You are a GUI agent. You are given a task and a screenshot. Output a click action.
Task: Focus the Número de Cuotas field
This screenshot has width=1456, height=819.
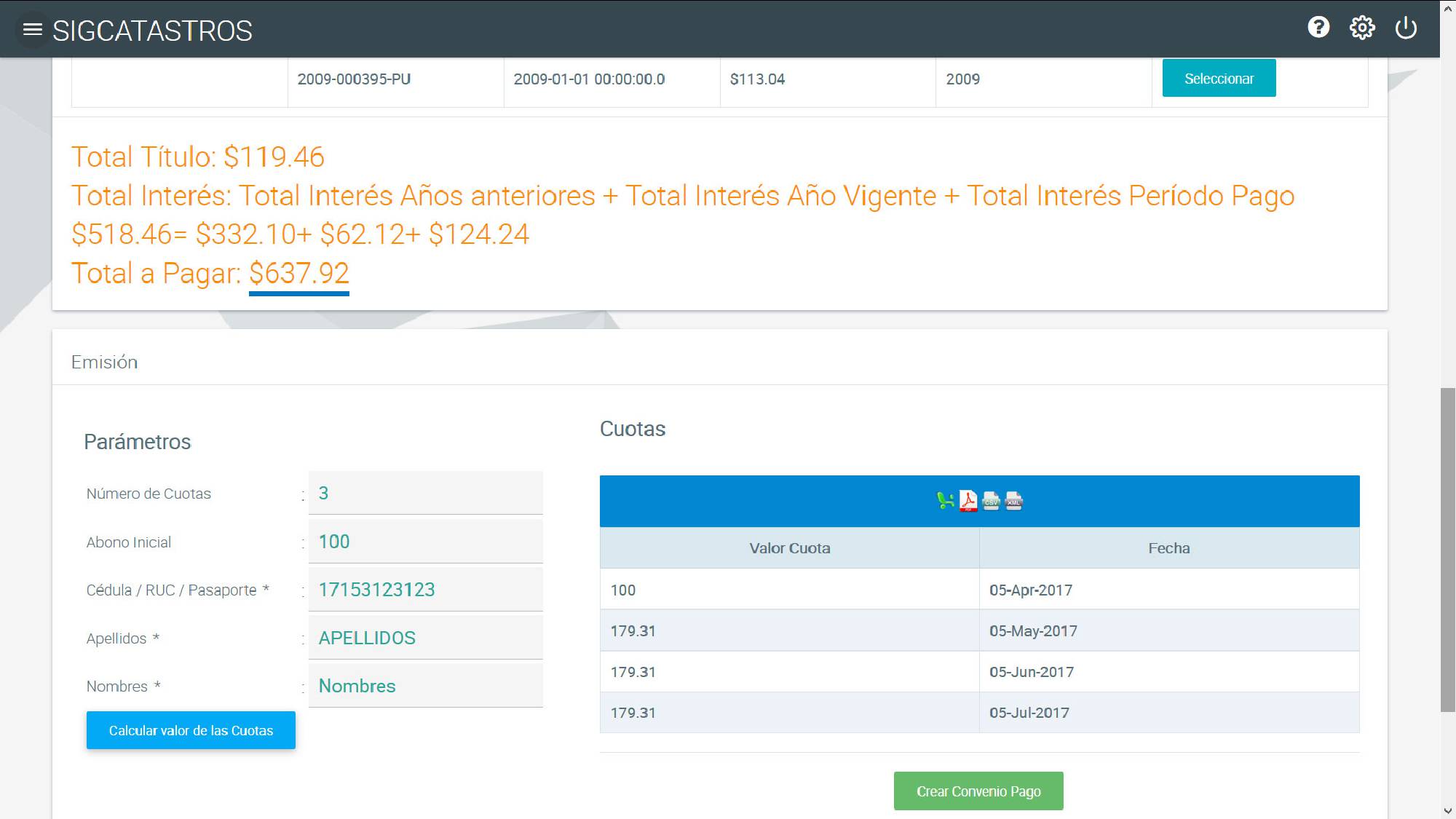[426, 493]
